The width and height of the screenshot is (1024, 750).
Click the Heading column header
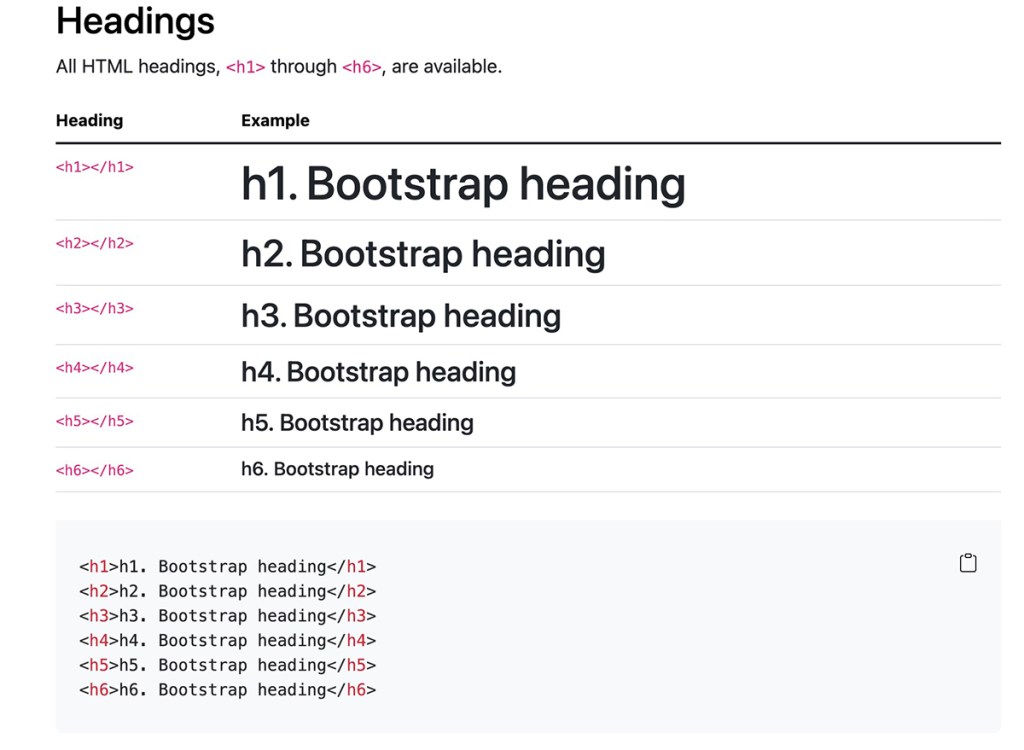pyautogui.click(x=89, y=121)
